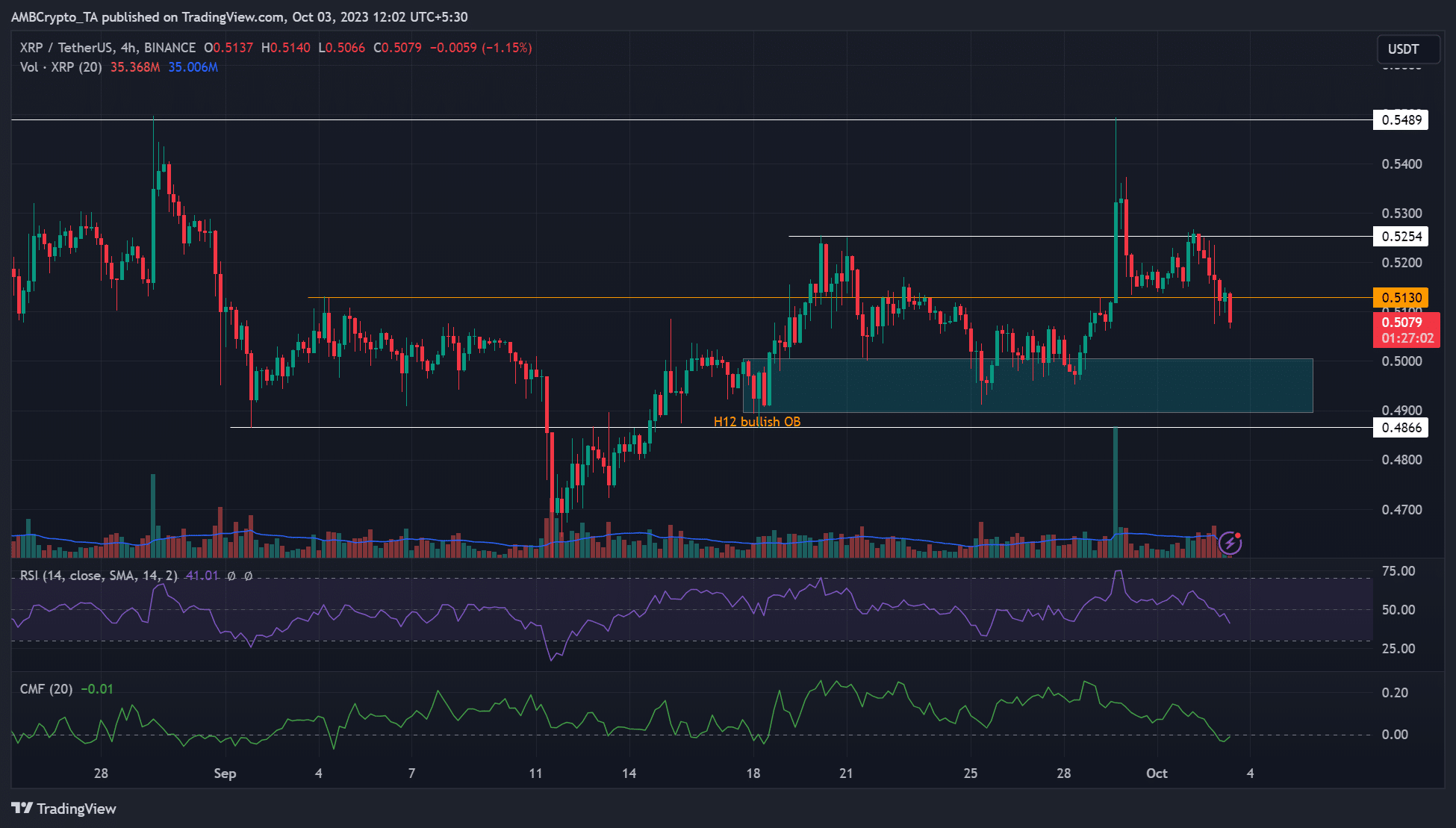Click the TradingView logo icon
Screen dimensions: 1456x828
coord(22,809)
